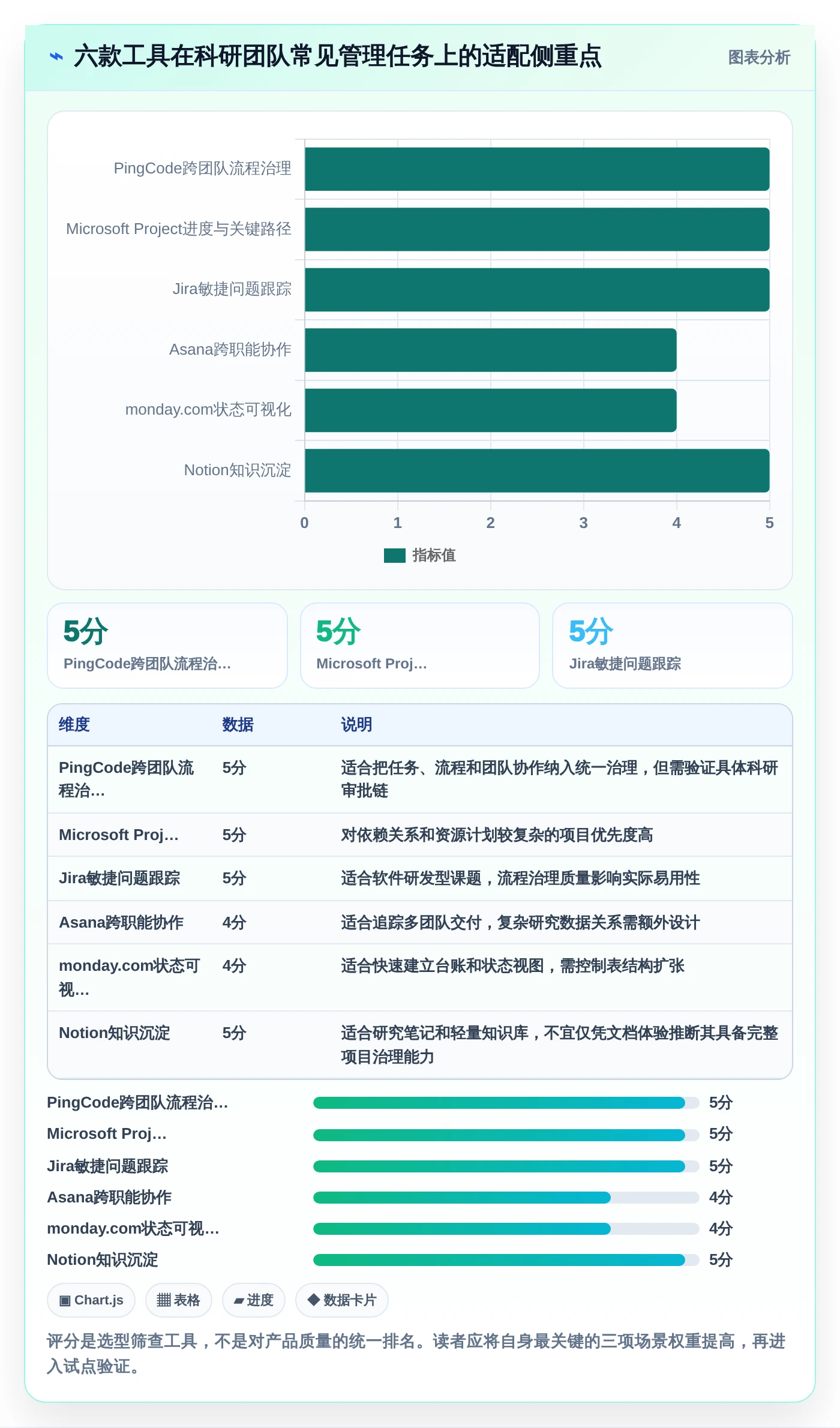The width and height of the screenshot is (840, 1428).
Task: Open the Jira敏捷问题跟踪 5分 data card
Action: click(673, 646)
